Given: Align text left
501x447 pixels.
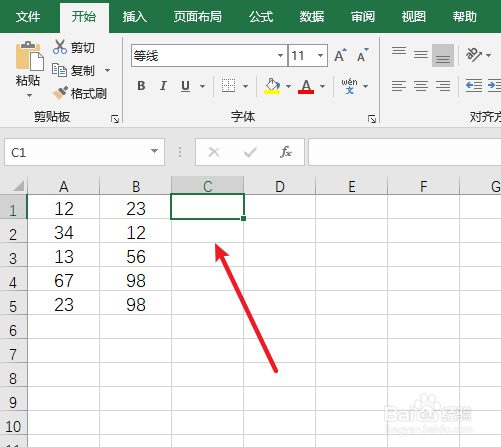Looking at the screenshot, I should 399,86.
